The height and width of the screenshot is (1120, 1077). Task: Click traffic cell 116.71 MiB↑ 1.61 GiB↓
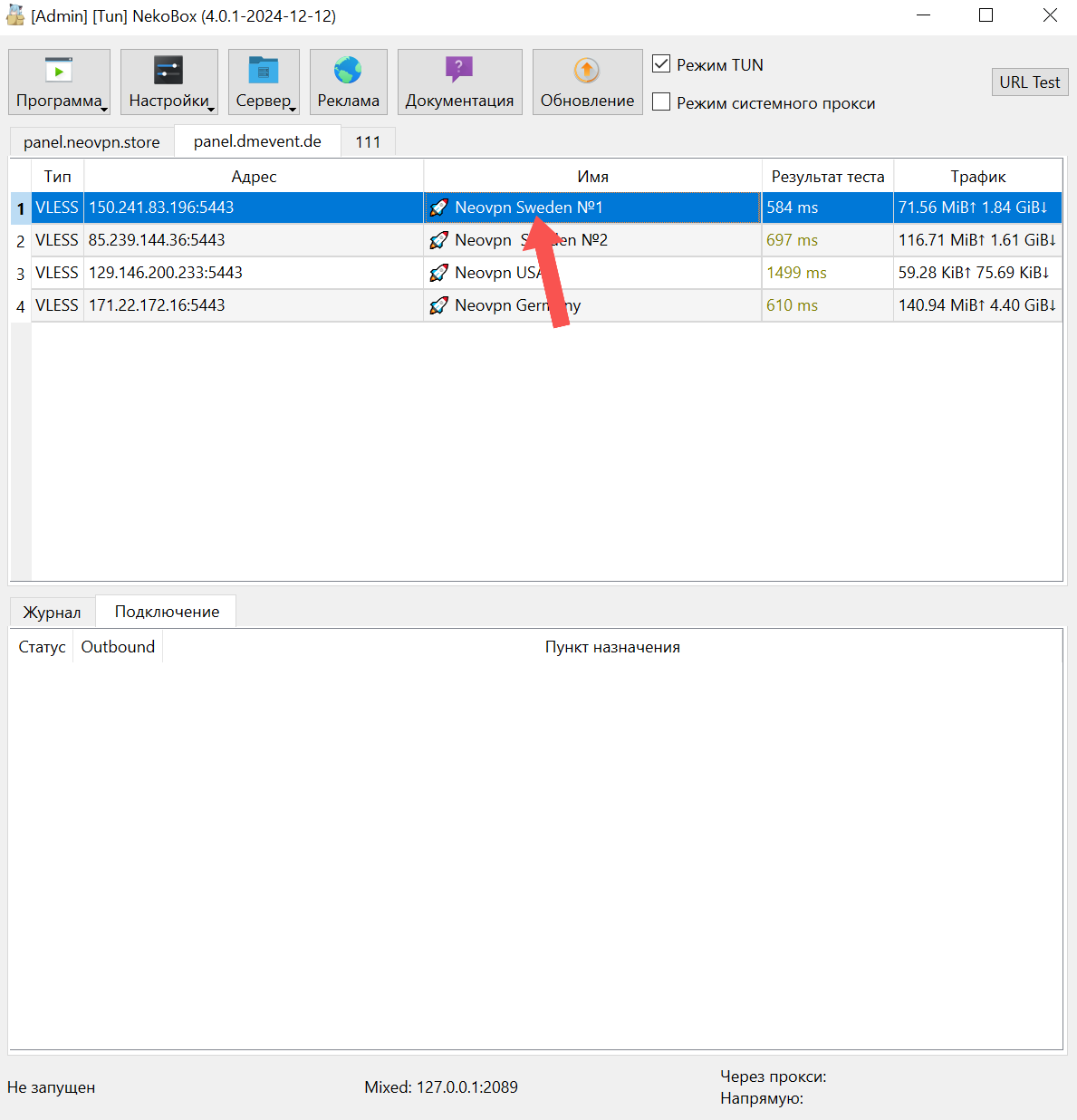(977, 240)
